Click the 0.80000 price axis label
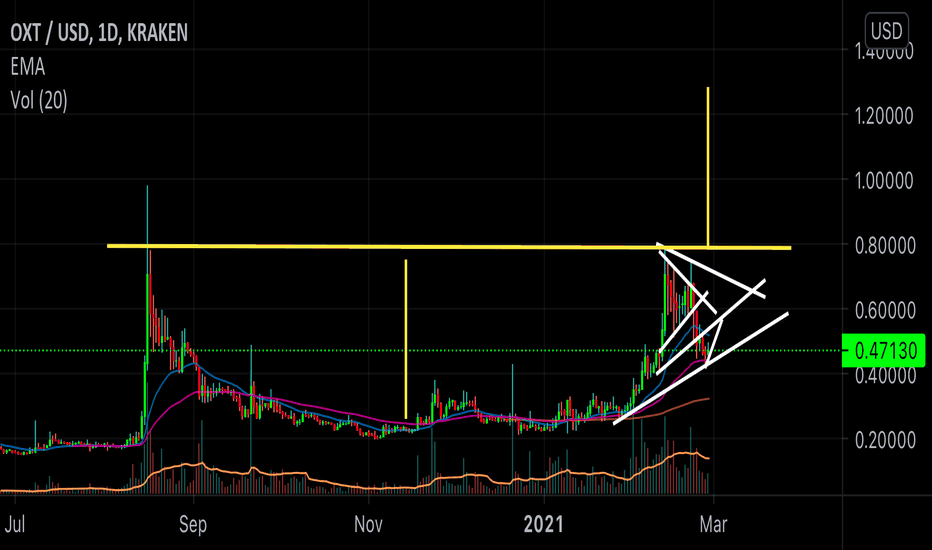Screen dimensions: 932x550 (x=884, y=245)
